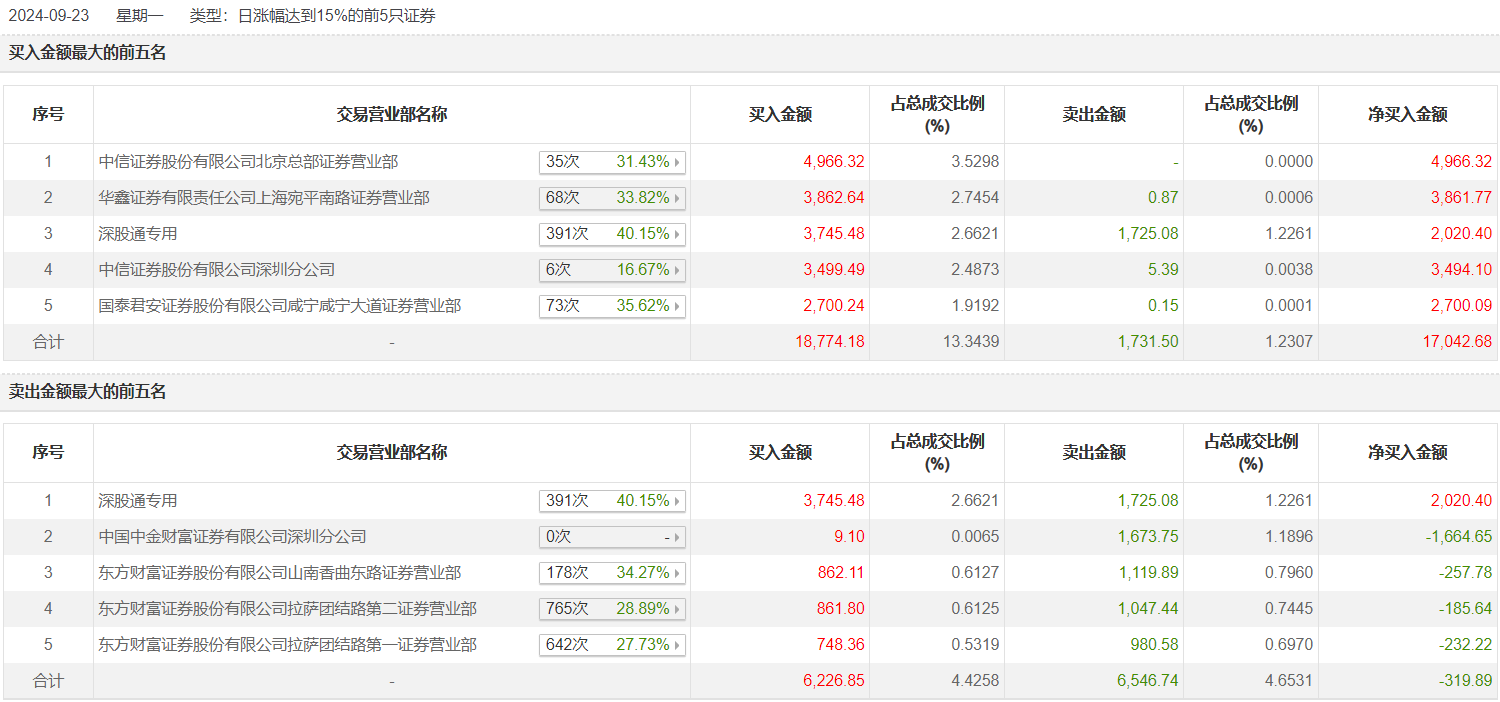Click 东方财富证券拉萨团结路第一证券营业部
The width and height of the screenshot is (1500, 702).
(288, 645)
